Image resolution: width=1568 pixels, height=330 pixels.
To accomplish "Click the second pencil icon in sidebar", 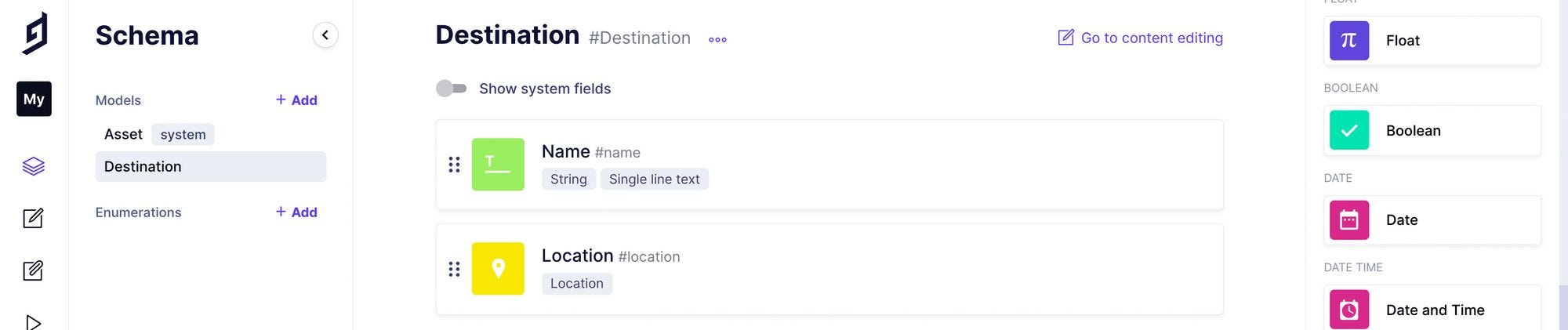I will pos(34,270).
